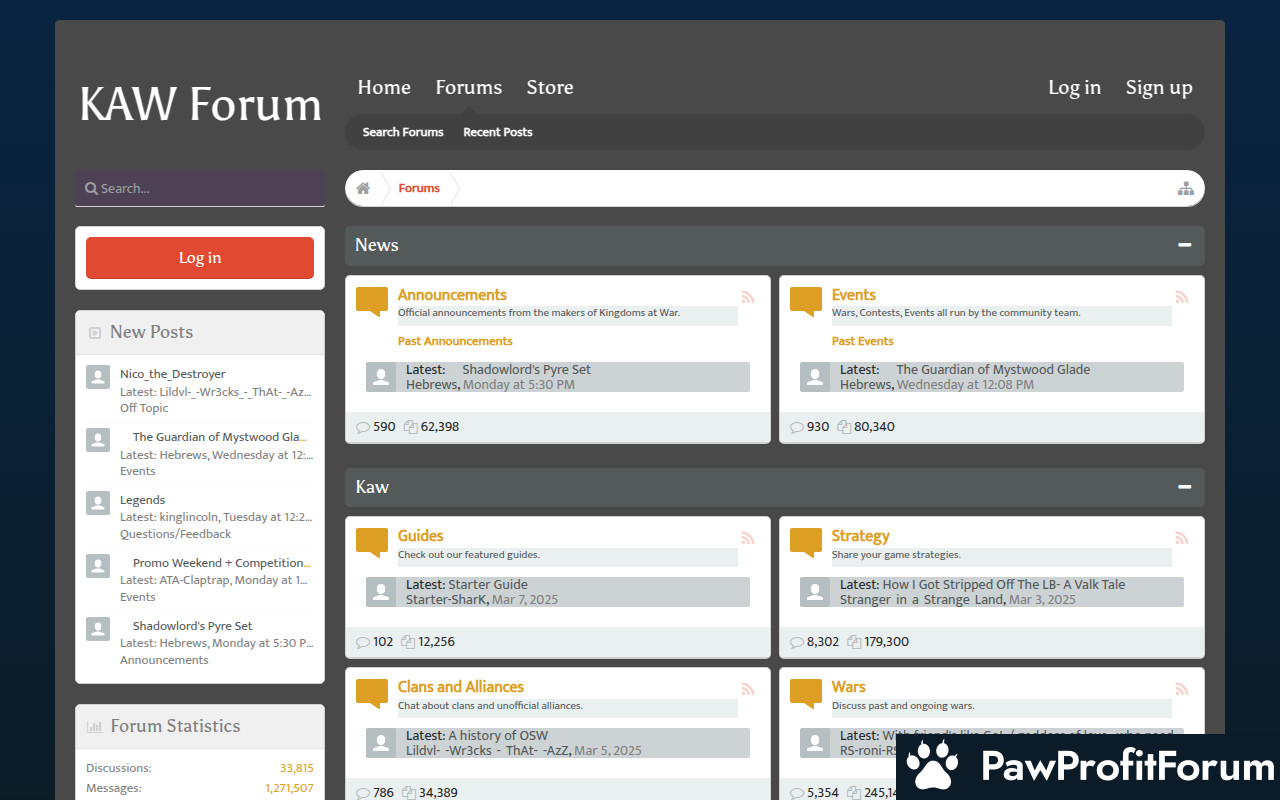
Task: Click Starter-SharK username in Guides
Action: tap(447, 600)
